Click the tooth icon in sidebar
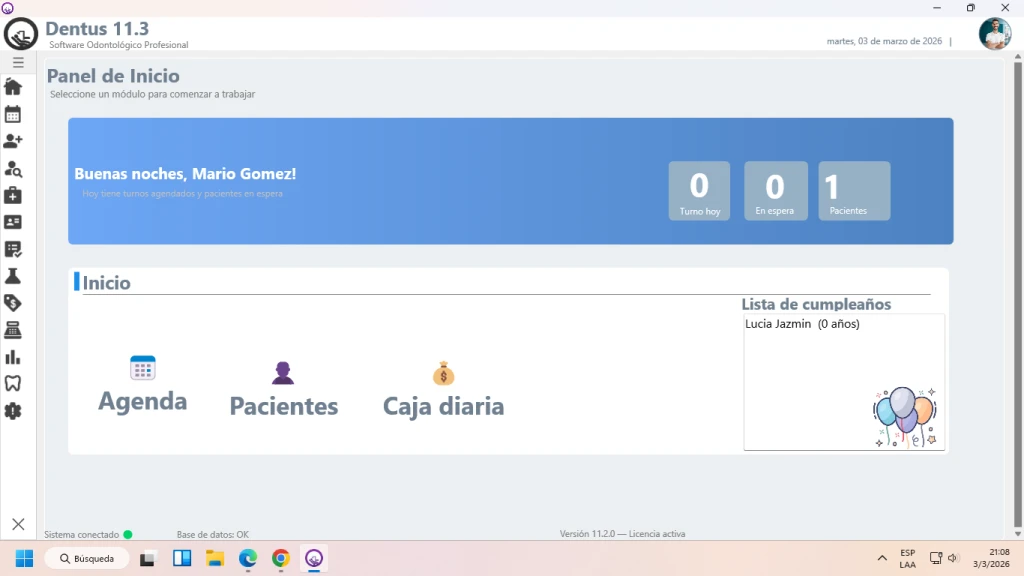 pos(13,383)
